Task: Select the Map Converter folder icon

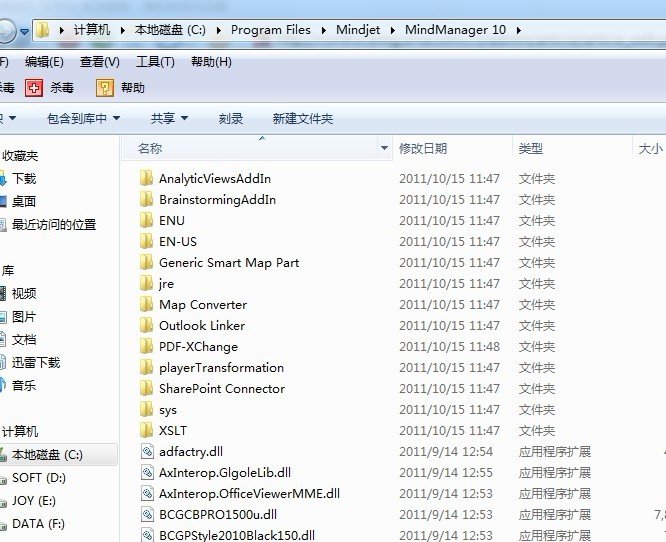Action: (146, 305)
